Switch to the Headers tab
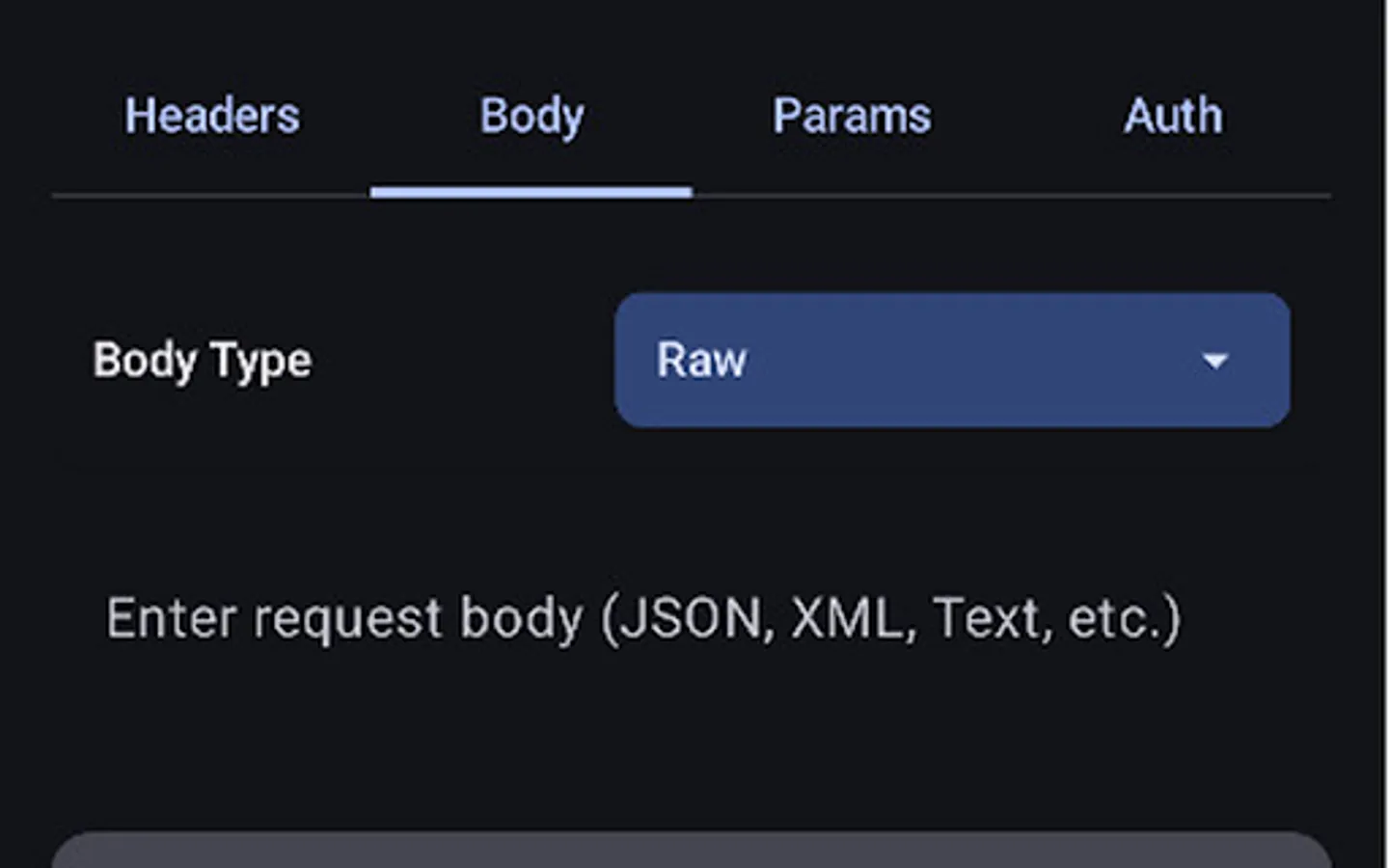The width and height of the screenshot is (1389, 868). (211, 117)
